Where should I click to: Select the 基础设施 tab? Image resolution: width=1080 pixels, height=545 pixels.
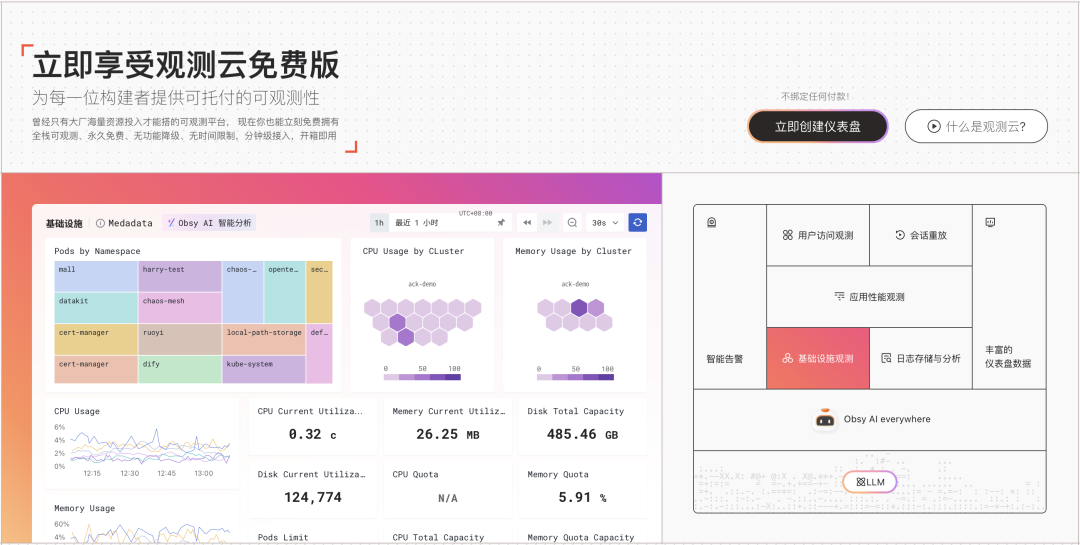coord(64,223)
